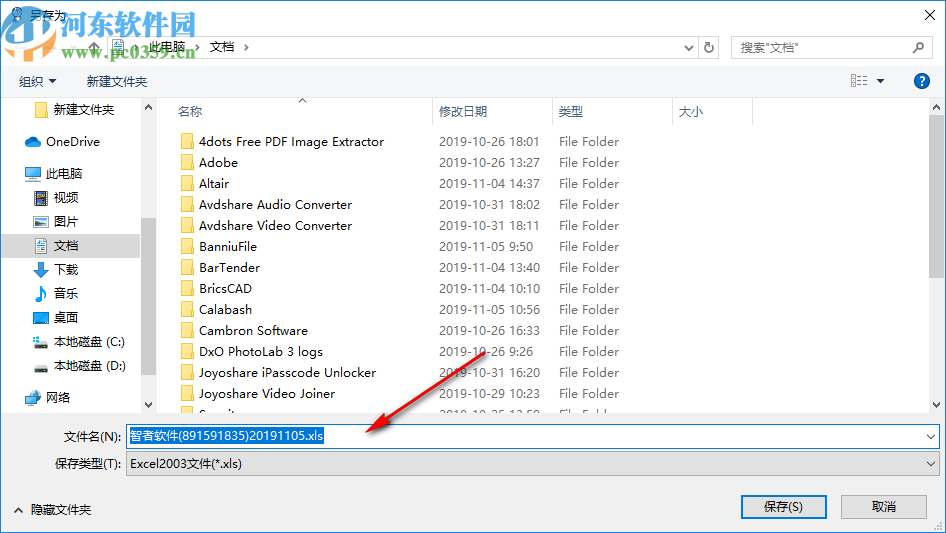Click the refresh icon beside address bar
Image resolution: width=946 pixels, height=533 pixels.
[x=709, y=47]
